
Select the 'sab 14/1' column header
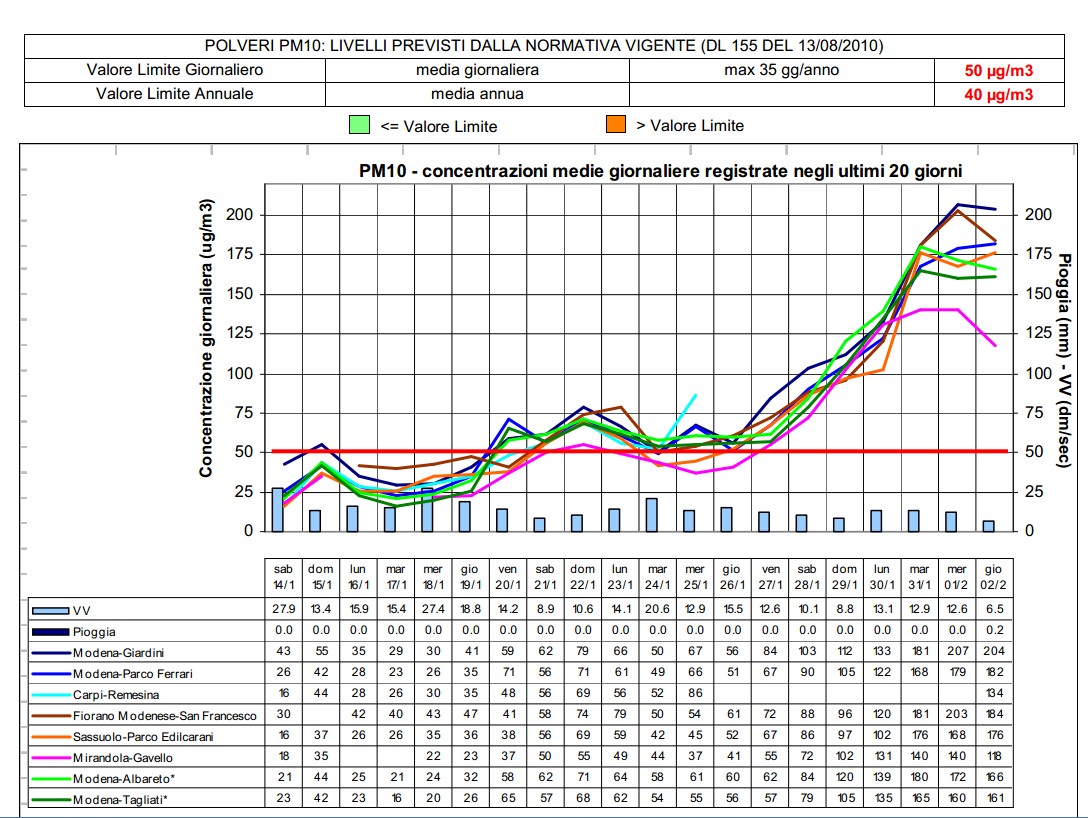pos(284,577)
